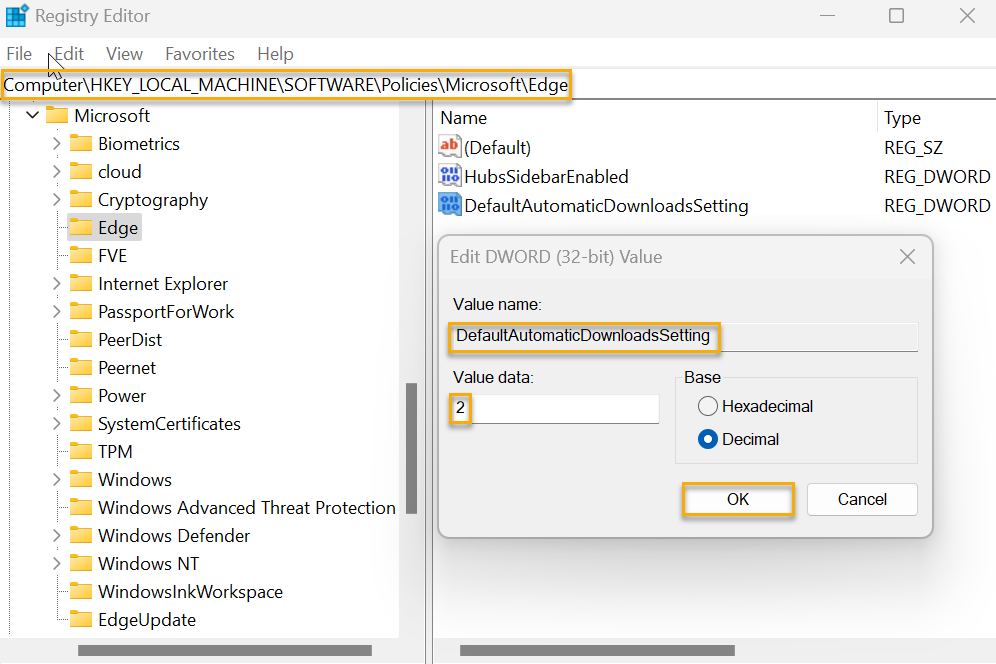The height and width of the screenshot is (664, 996).
Task: Select the Windows Defender folder icon
Action: pos(81,535)
